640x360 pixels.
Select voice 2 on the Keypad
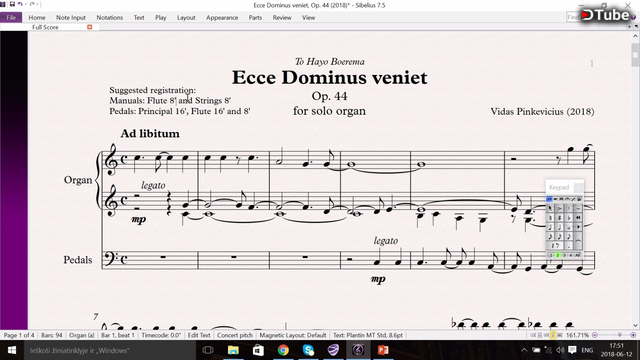point(558,256)
